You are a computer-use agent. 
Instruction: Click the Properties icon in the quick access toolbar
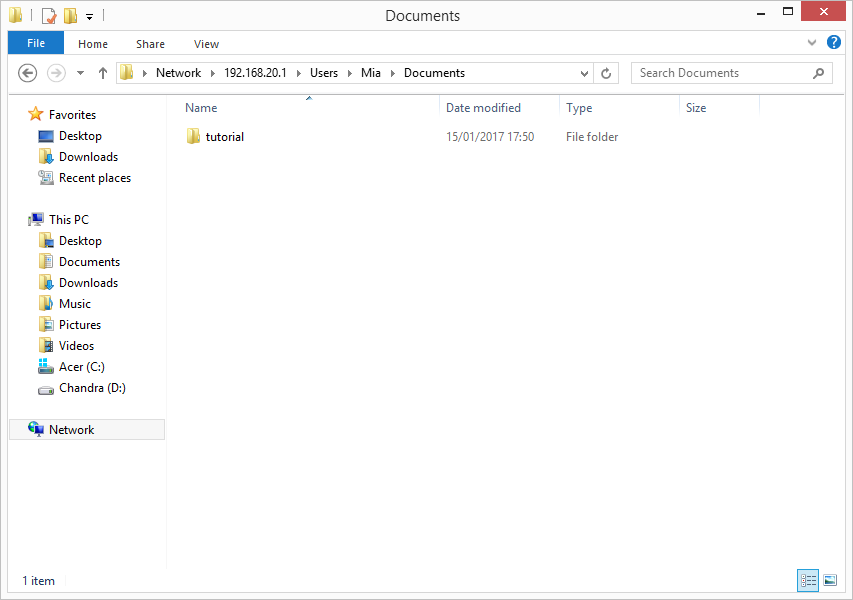(48, 16)
